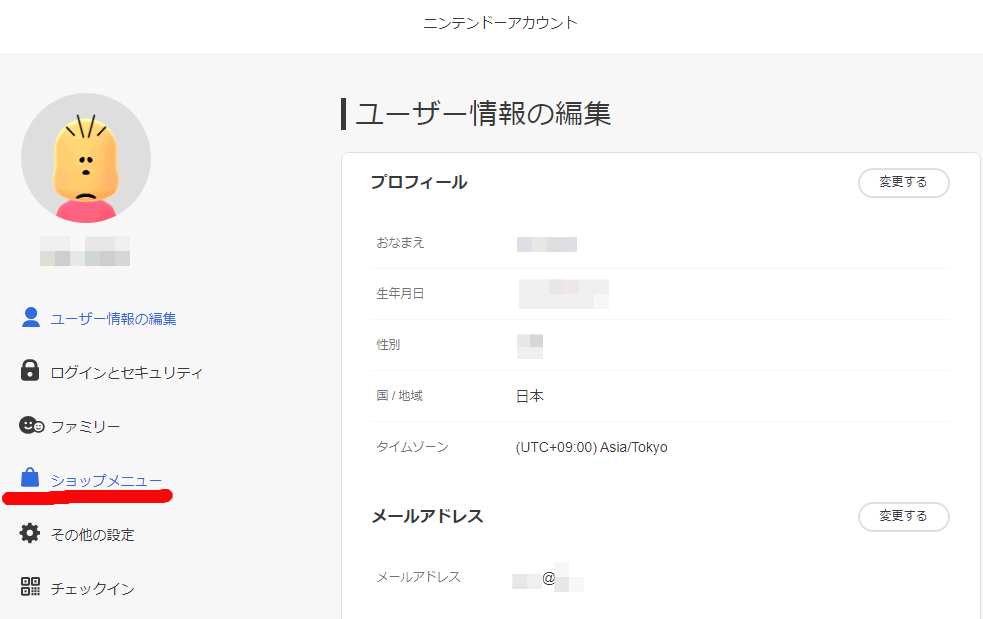Go to ログインとセキュリティ in the sidebar
The height and width of the screenshot is (619, 983).
tap(127, 373)
